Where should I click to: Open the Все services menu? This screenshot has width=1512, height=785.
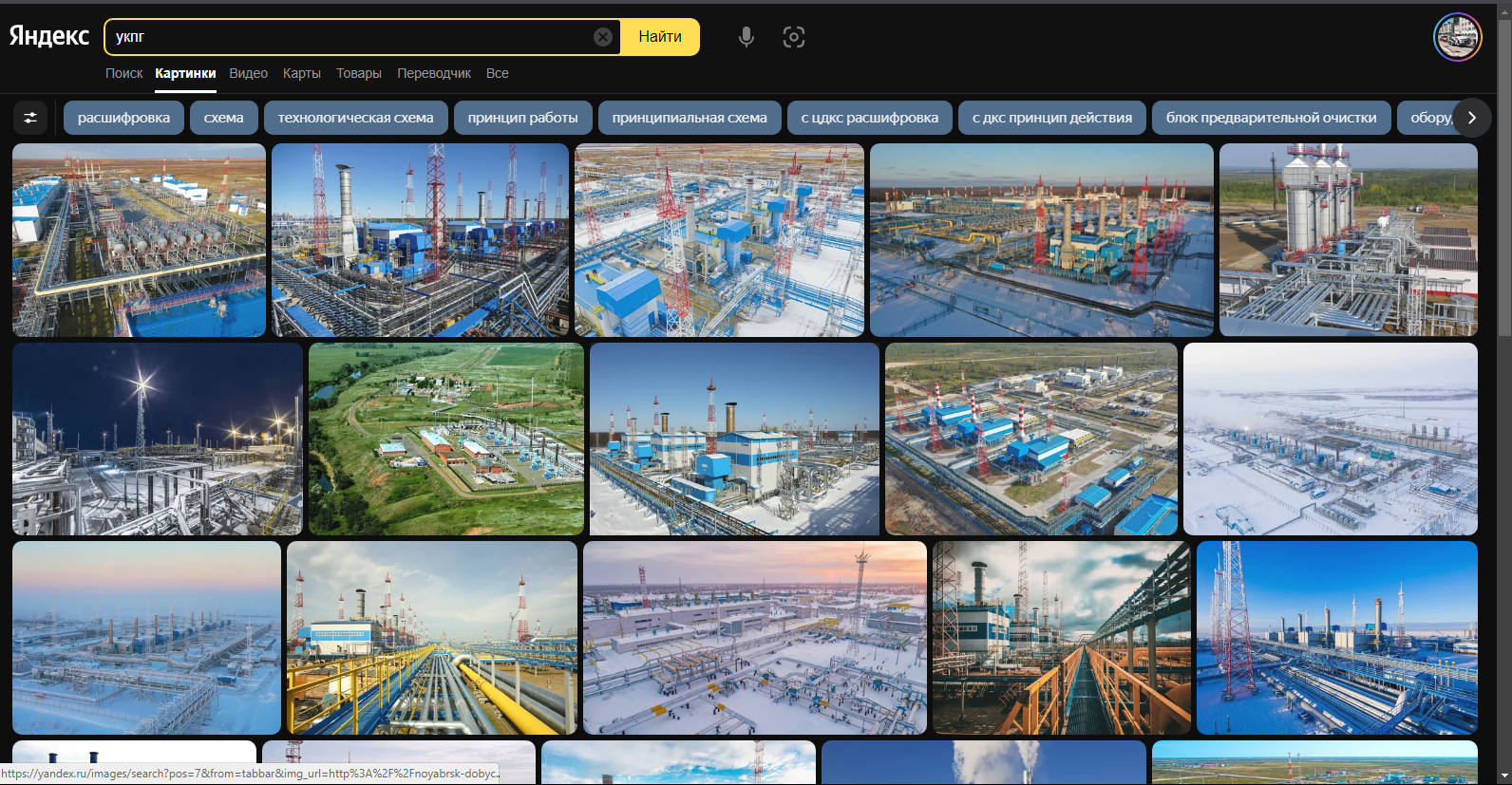(498, 73)
